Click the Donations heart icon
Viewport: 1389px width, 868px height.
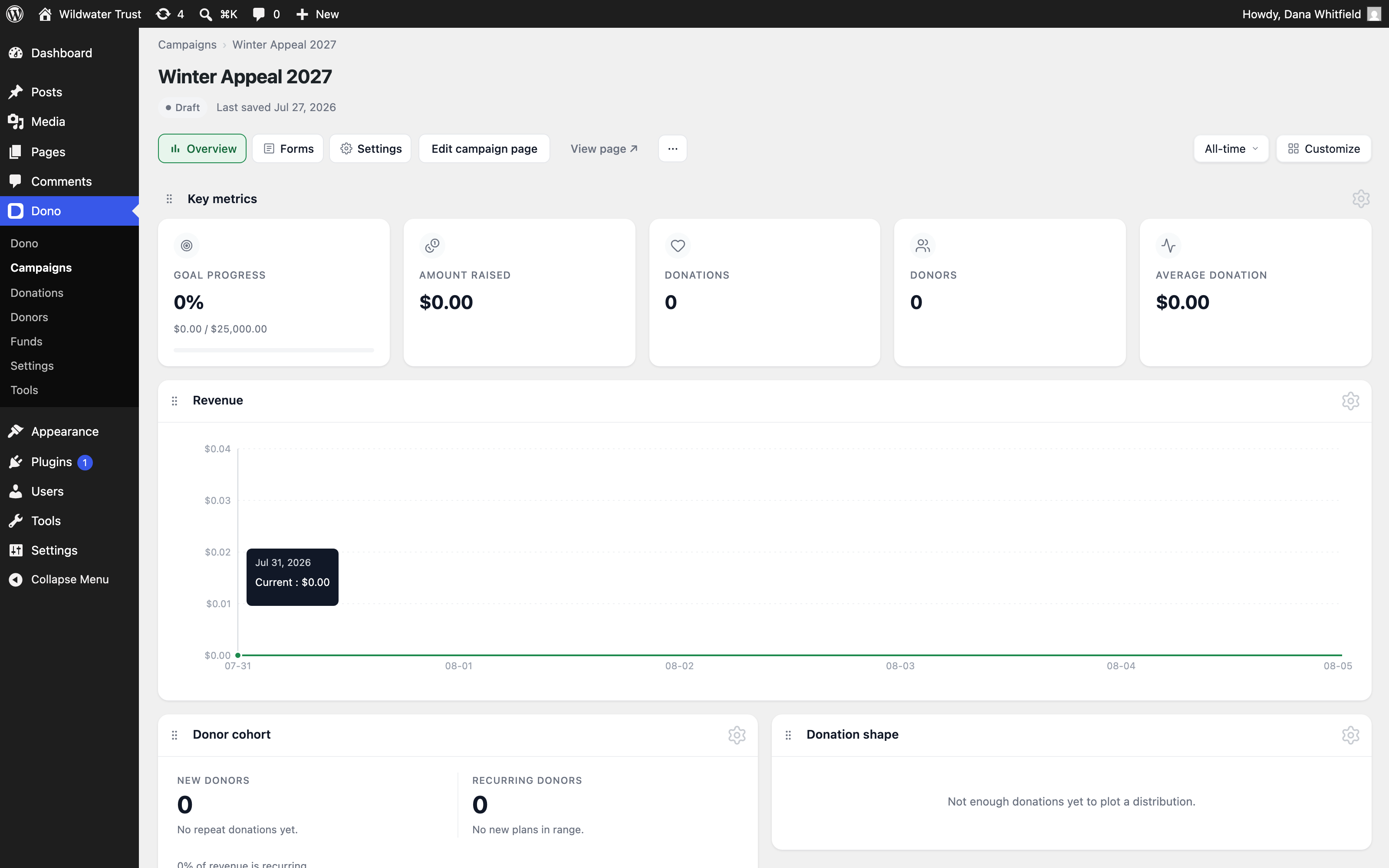point(678,246)
